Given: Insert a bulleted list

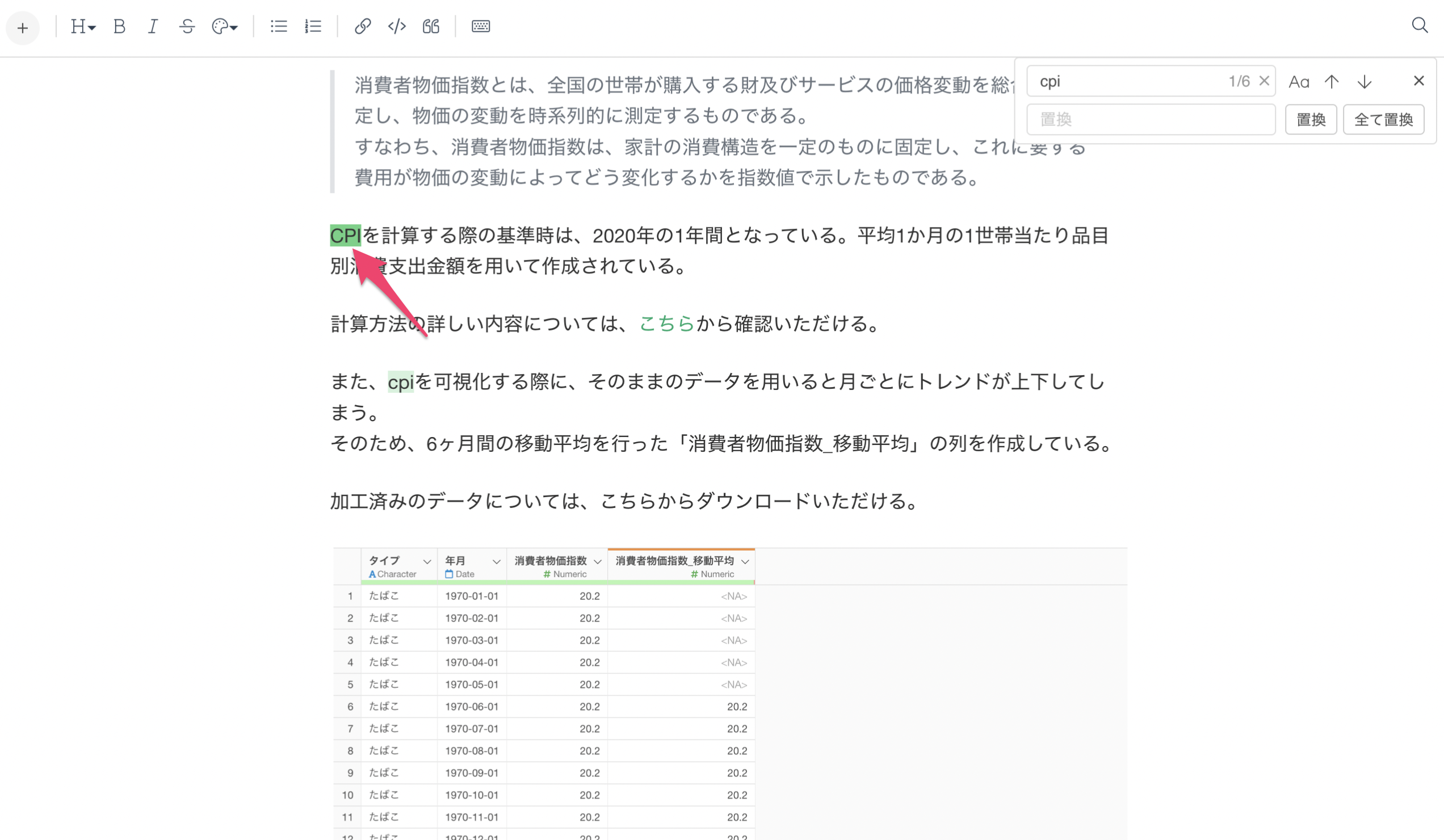Looking at the screenshot, I should click(x=279, y=26).
